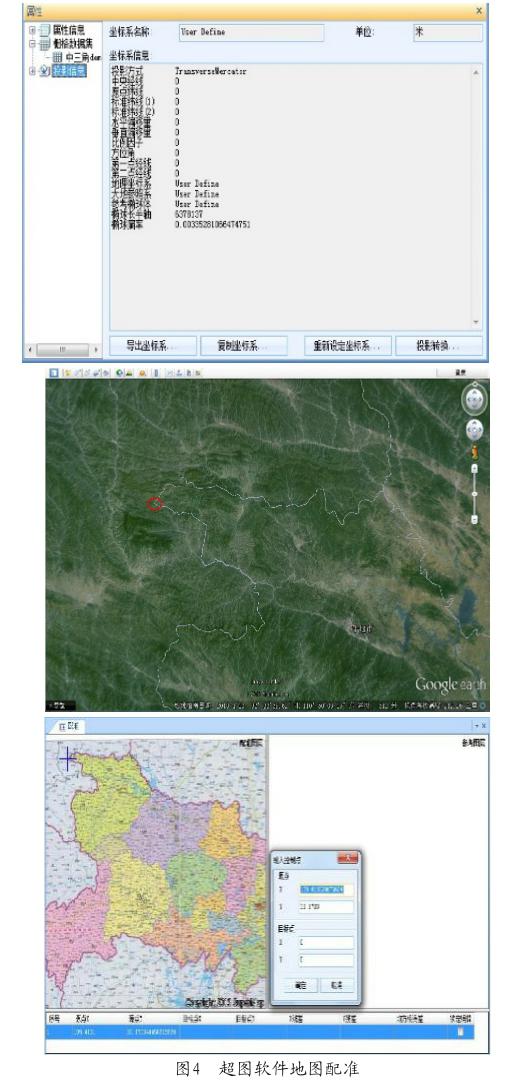Click the 复制坐标系 button
Image resolution: width=514 pixels, height=1080 pixels.
click(243, 346)
